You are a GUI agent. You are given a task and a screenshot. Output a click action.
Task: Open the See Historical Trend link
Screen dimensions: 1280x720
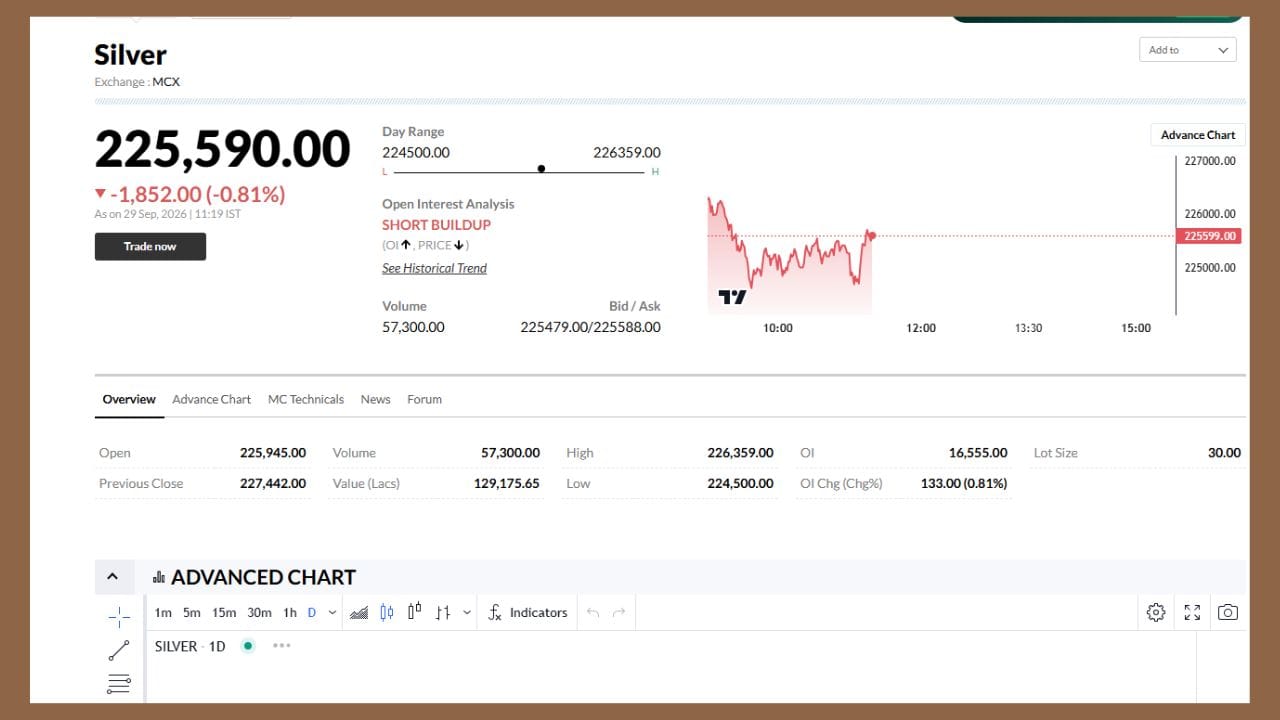[x=434, y=268]
